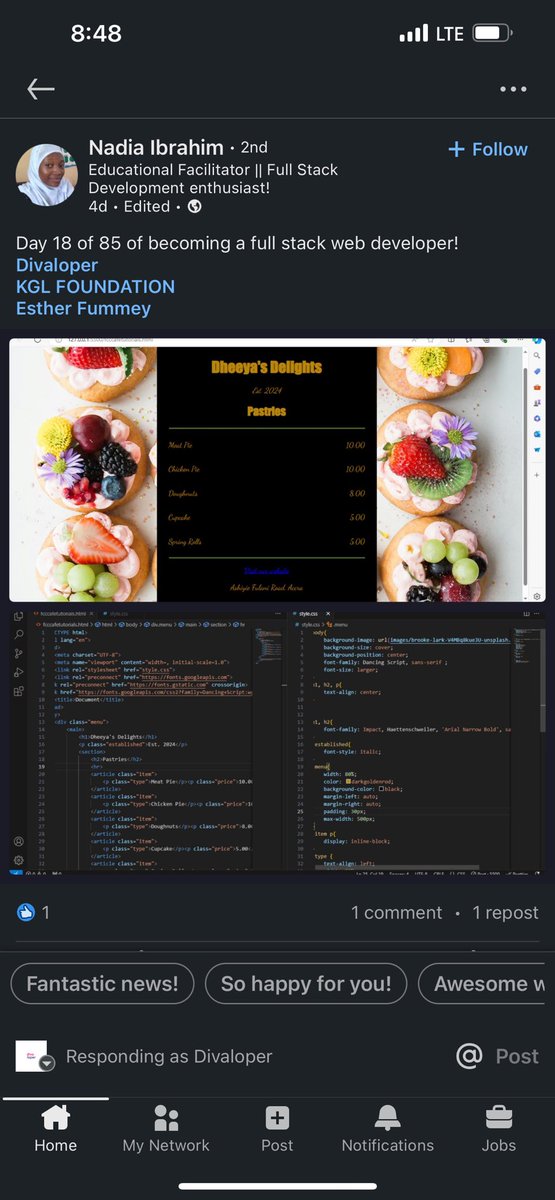Open the Divaloper mention link
Viewport: 555px width, 1200px height.
[57, 265]
